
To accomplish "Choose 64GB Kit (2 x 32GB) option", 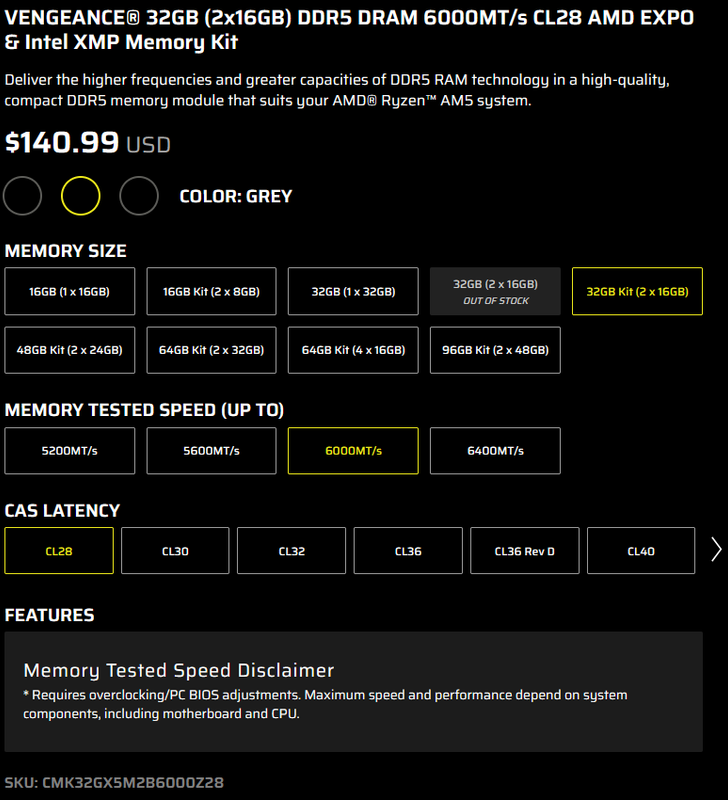I will [x=211, y=350].
